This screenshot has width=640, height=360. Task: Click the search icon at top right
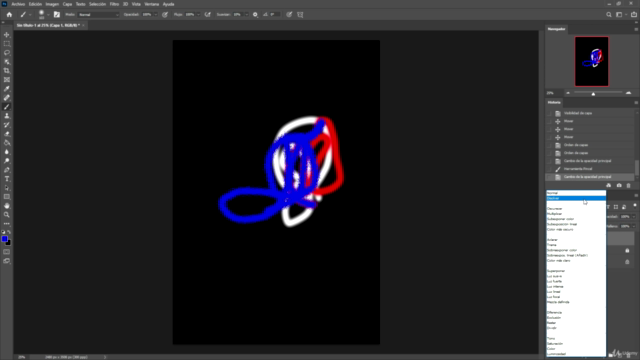(x=609, y=15)
